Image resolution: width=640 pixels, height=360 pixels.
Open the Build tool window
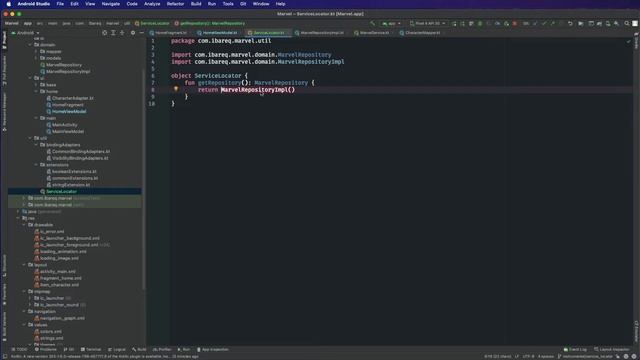[139, 349]
